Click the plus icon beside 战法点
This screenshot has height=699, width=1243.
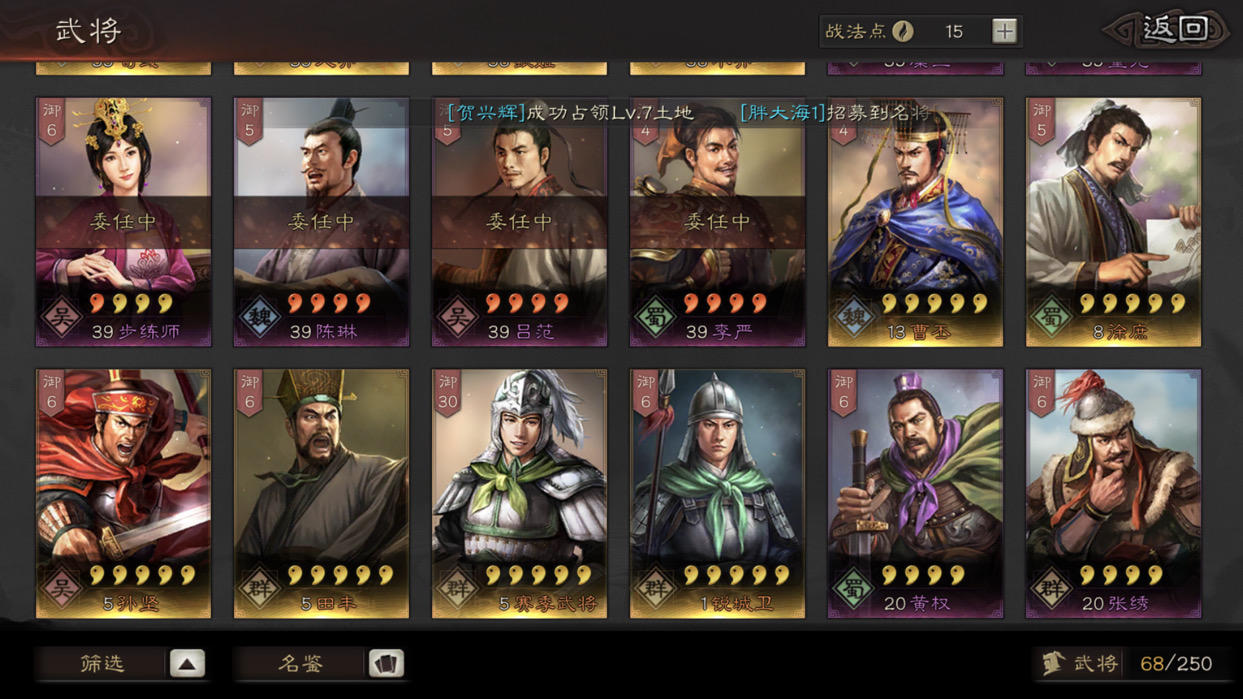click(x=1004, y=31)
